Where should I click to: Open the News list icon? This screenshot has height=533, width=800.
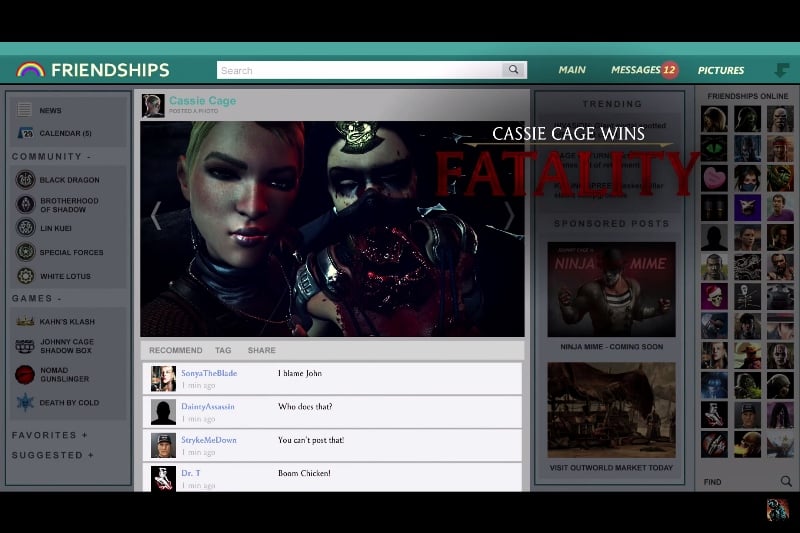coord(24,110)
